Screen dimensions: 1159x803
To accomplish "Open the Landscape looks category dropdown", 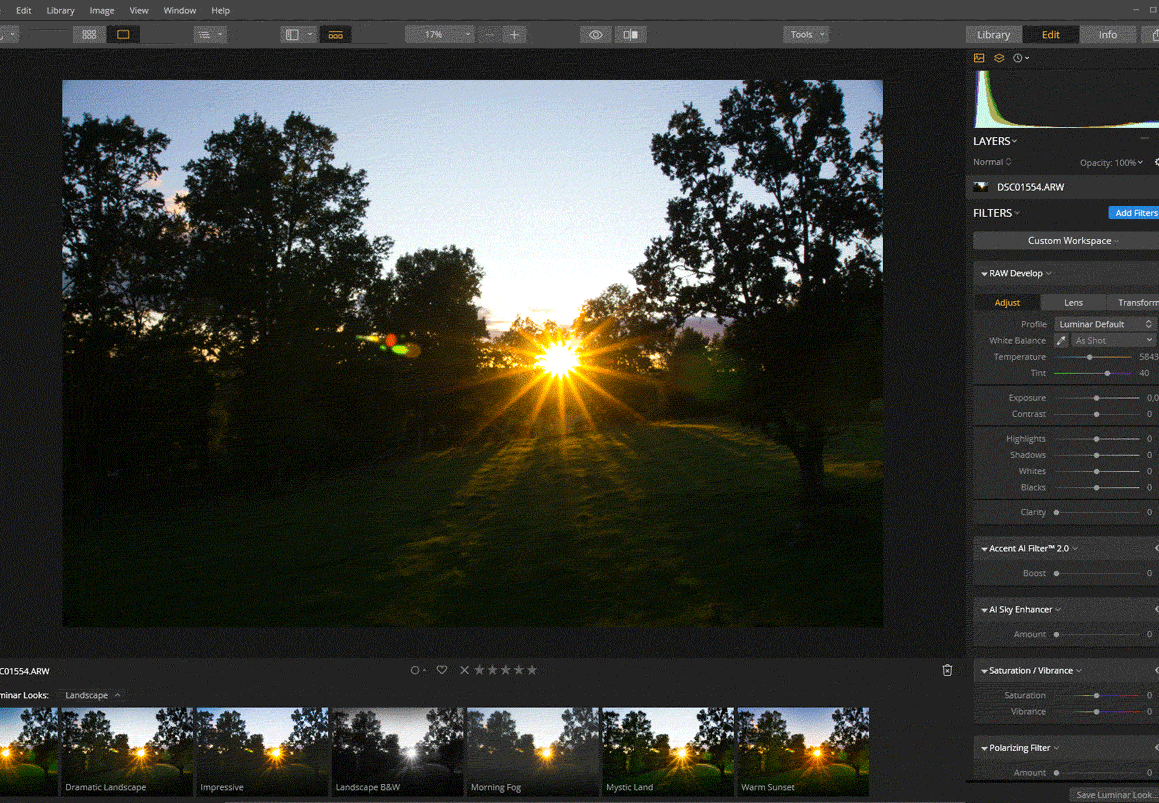I will coord(92,695).
